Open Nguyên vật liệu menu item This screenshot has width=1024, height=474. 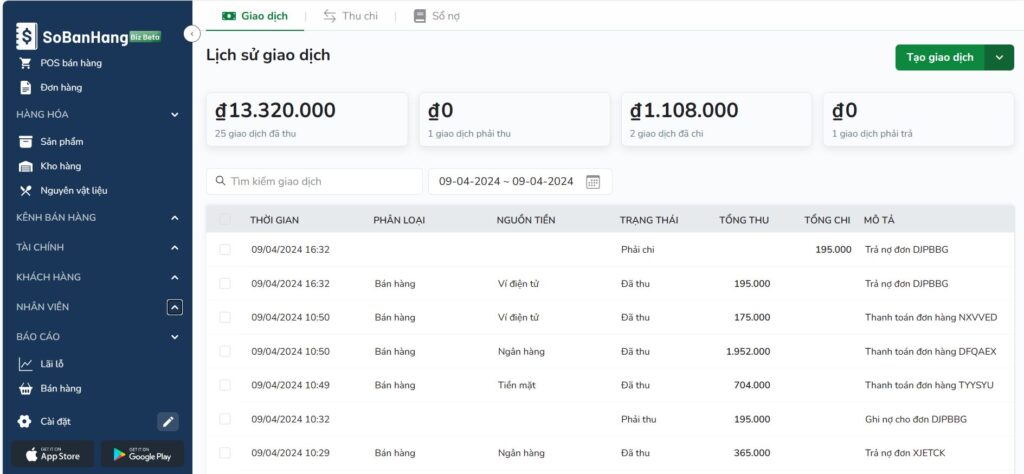click(x=74, y=191)
